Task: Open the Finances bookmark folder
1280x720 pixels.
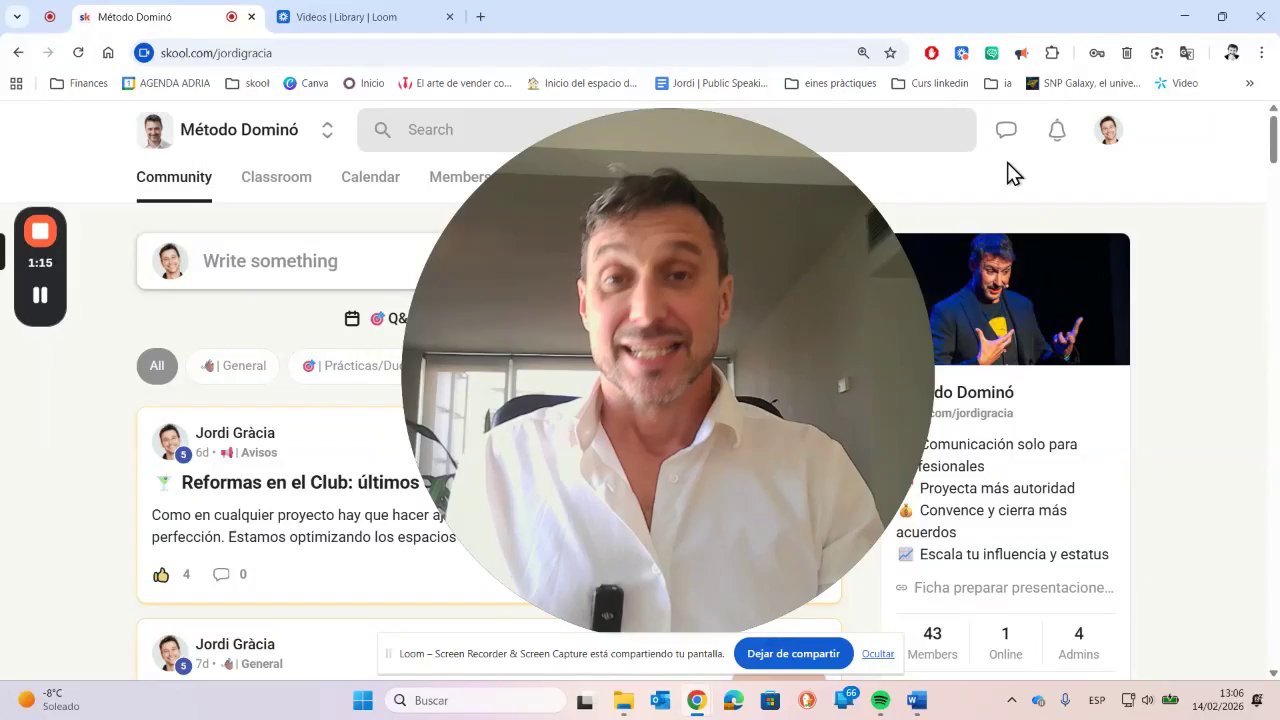Action: [79, 83]
